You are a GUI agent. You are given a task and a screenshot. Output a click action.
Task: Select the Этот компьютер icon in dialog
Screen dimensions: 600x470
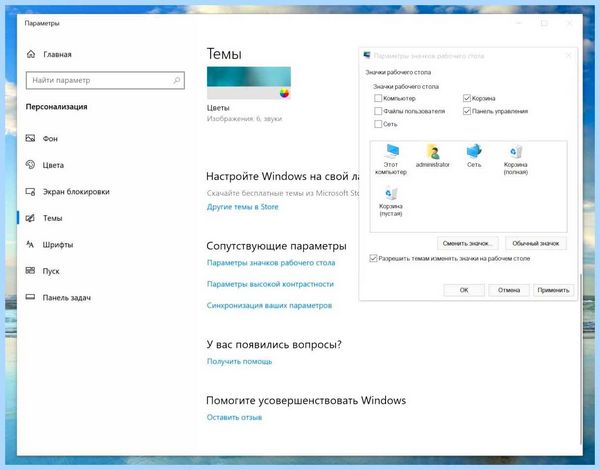click(x=391, y=152)
